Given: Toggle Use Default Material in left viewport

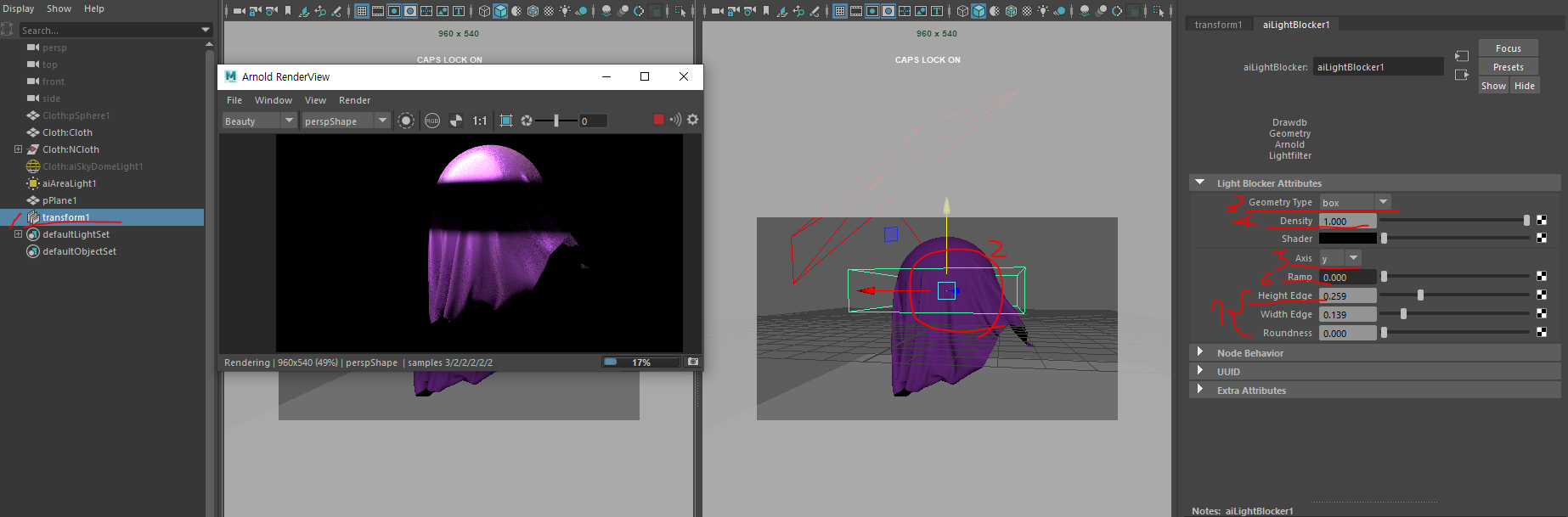Looking at the screenshot, I should click(x=516, y=11).
